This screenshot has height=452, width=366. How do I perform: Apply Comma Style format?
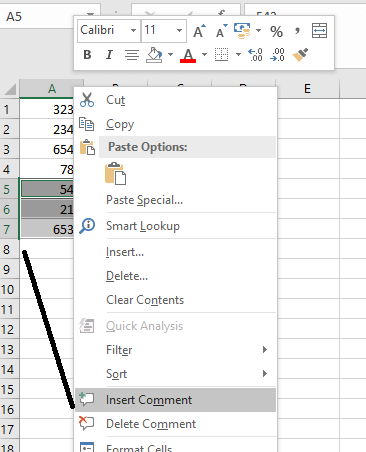297,31
